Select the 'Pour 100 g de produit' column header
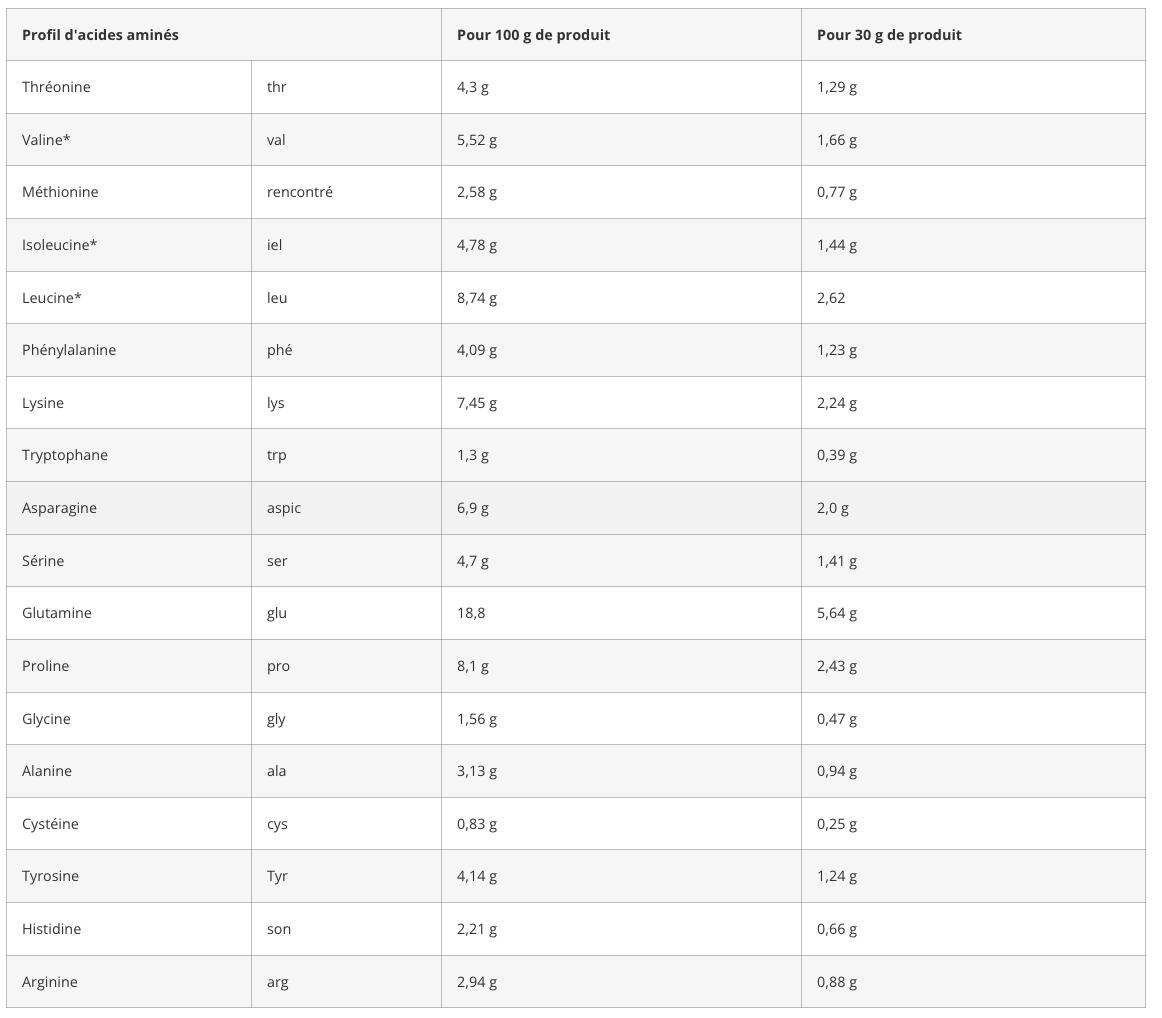 (533, 35)
